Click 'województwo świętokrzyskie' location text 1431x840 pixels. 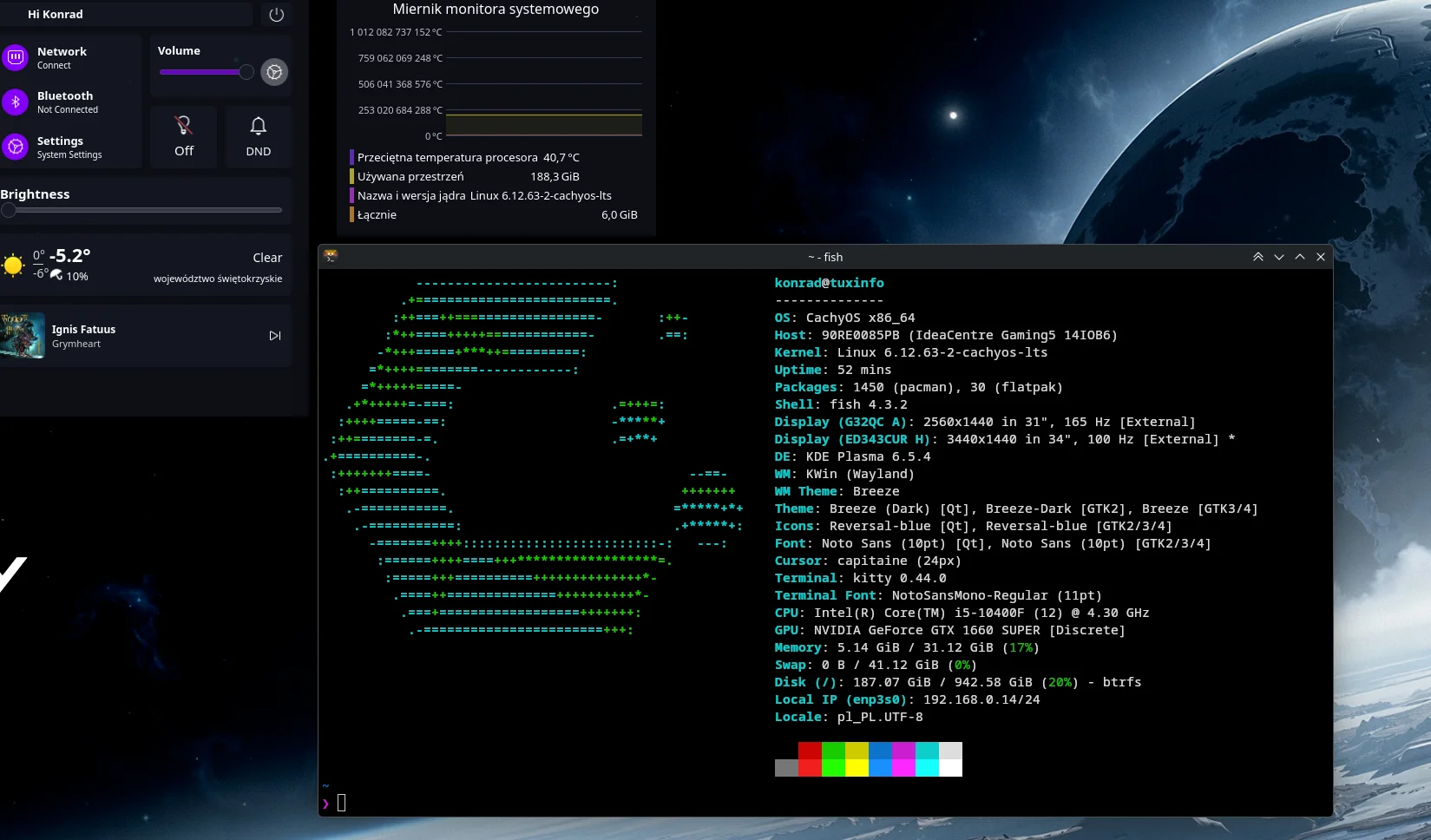218,279
